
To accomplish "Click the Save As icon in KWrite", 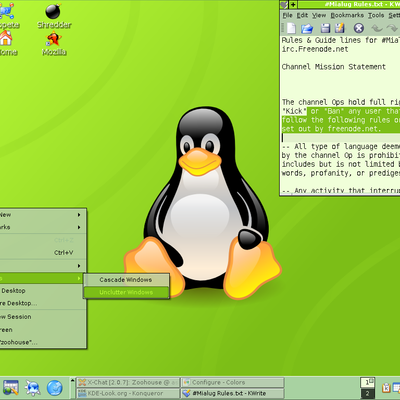I will [340, 28].
